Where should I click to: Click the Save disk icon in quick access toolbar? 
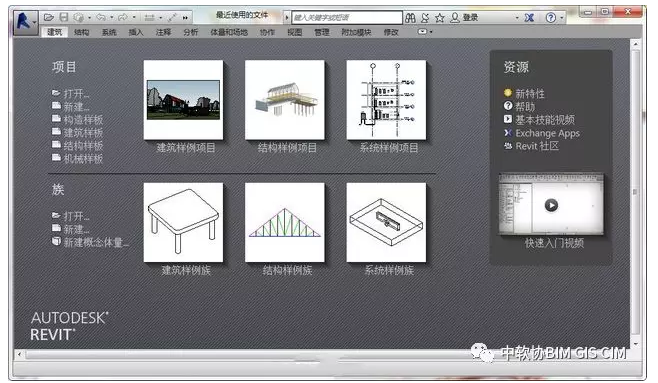pyautogui.click(x=64, y=17)
